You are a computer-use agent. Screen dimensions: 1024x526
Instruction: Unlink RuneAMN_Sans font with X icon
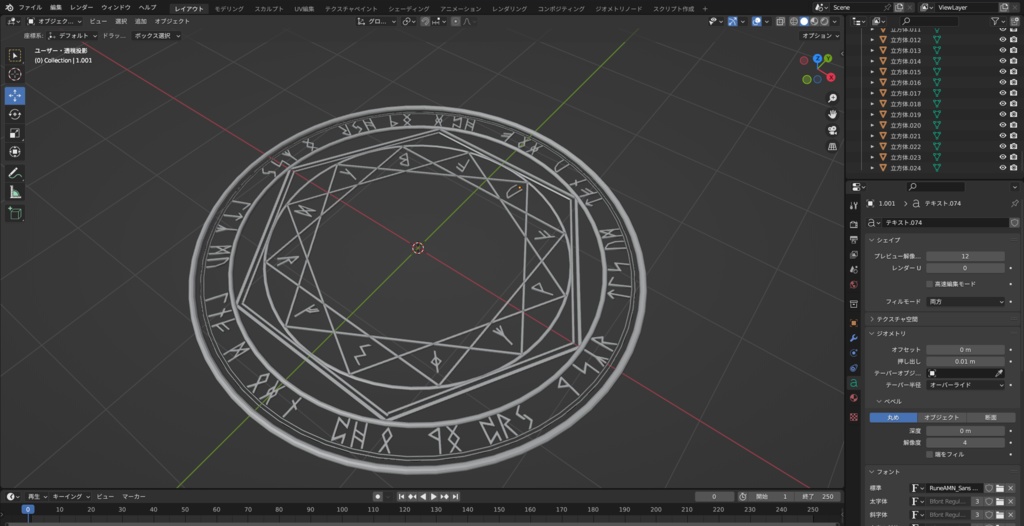(x=1011, y=488)
